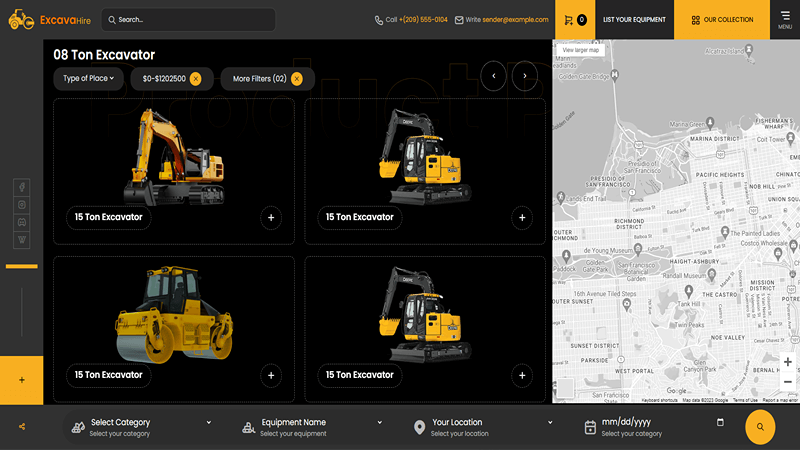
Task: Zoom in on the map
Action: click(x=788, y=362)
